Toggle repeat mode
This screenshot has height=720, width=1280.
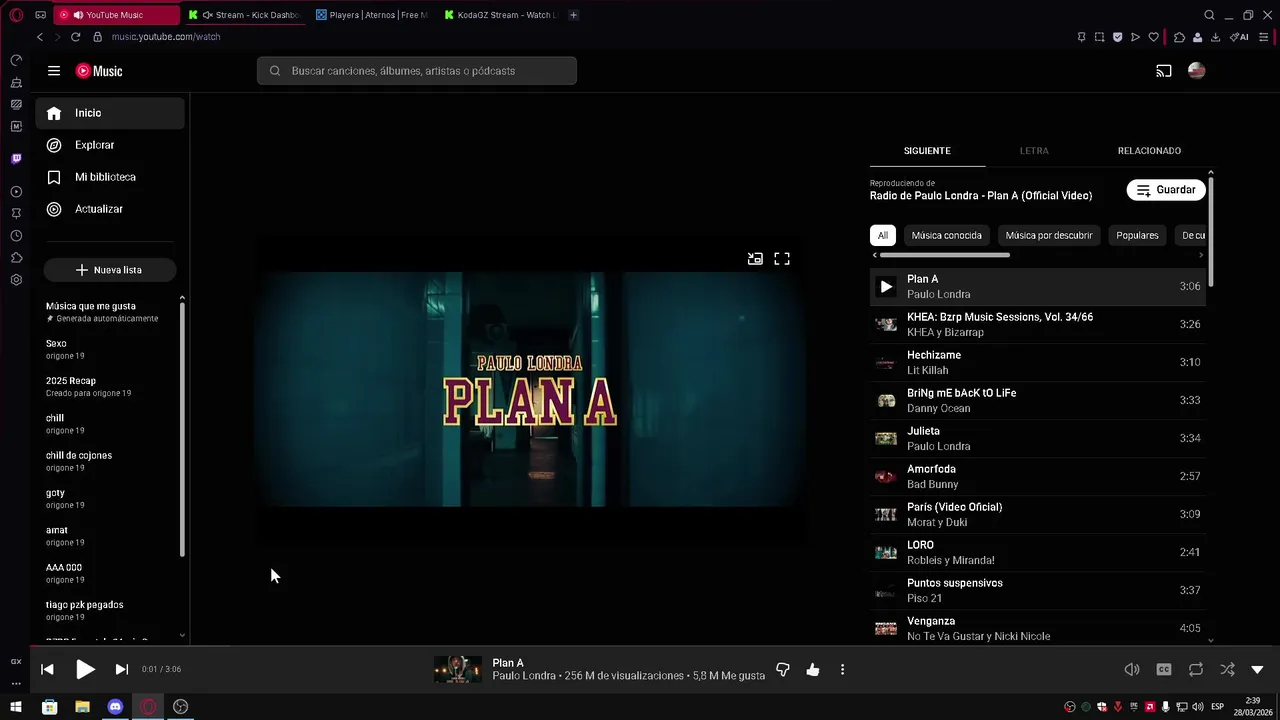(1196, 670)
